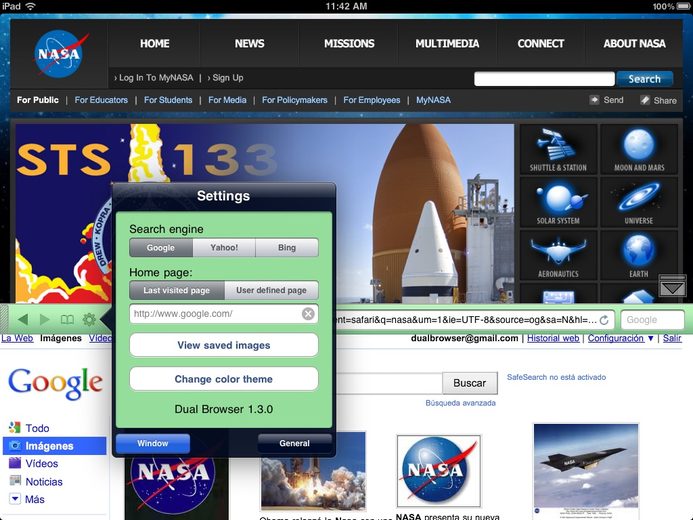The width and height of the screenshot is (693, 520).
Task: Select Imágenes in the Google sidebar
Action: (54, 446)
